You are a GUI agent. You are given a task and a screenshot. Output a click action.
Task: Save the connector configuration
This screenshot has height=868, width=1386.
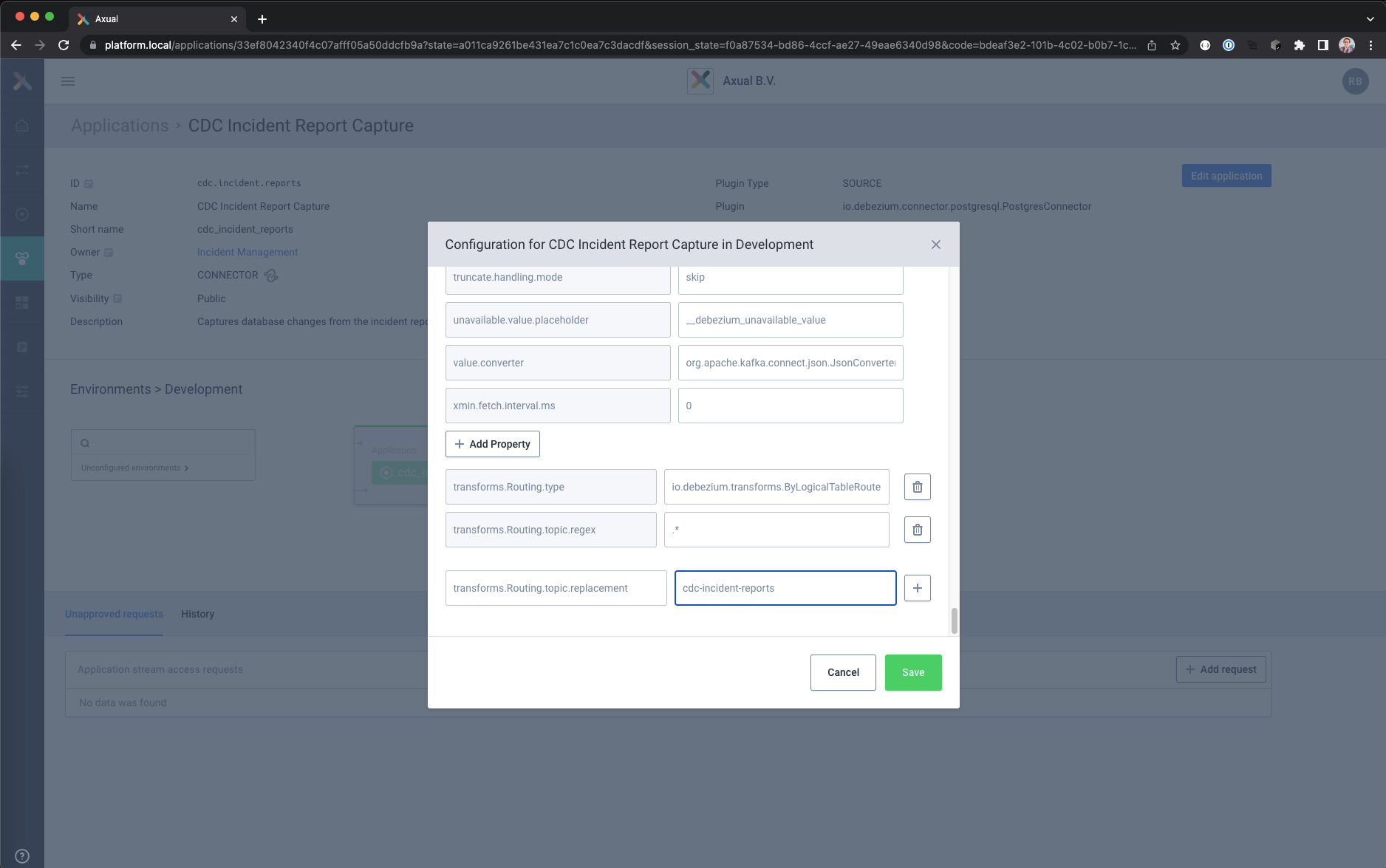tap(913, 672)
